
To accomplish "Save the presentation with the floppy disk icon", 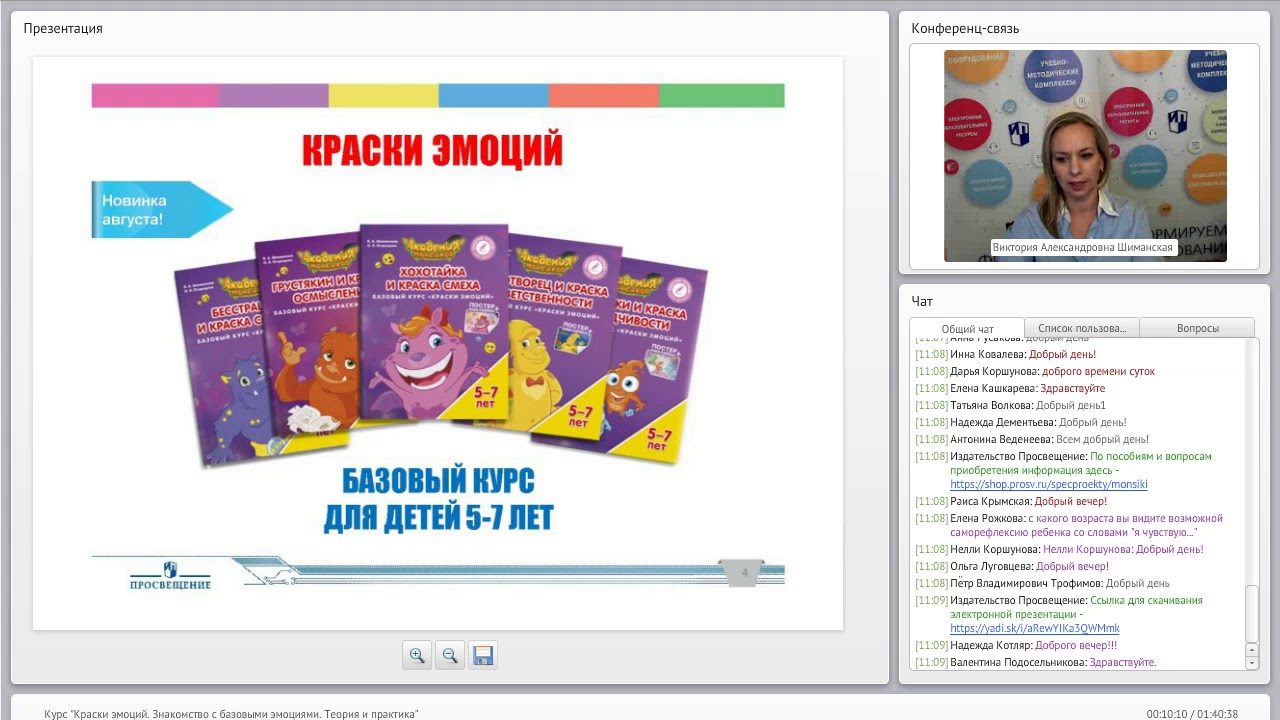I will [x=483, y=655].
